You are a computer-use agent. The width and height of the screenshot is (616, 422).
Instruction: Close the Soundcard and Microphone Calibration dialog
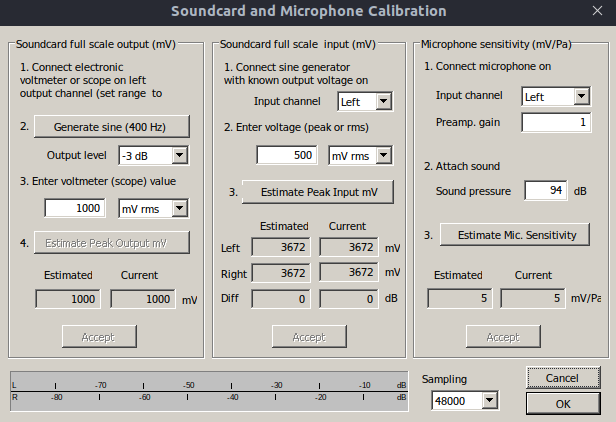597,11
